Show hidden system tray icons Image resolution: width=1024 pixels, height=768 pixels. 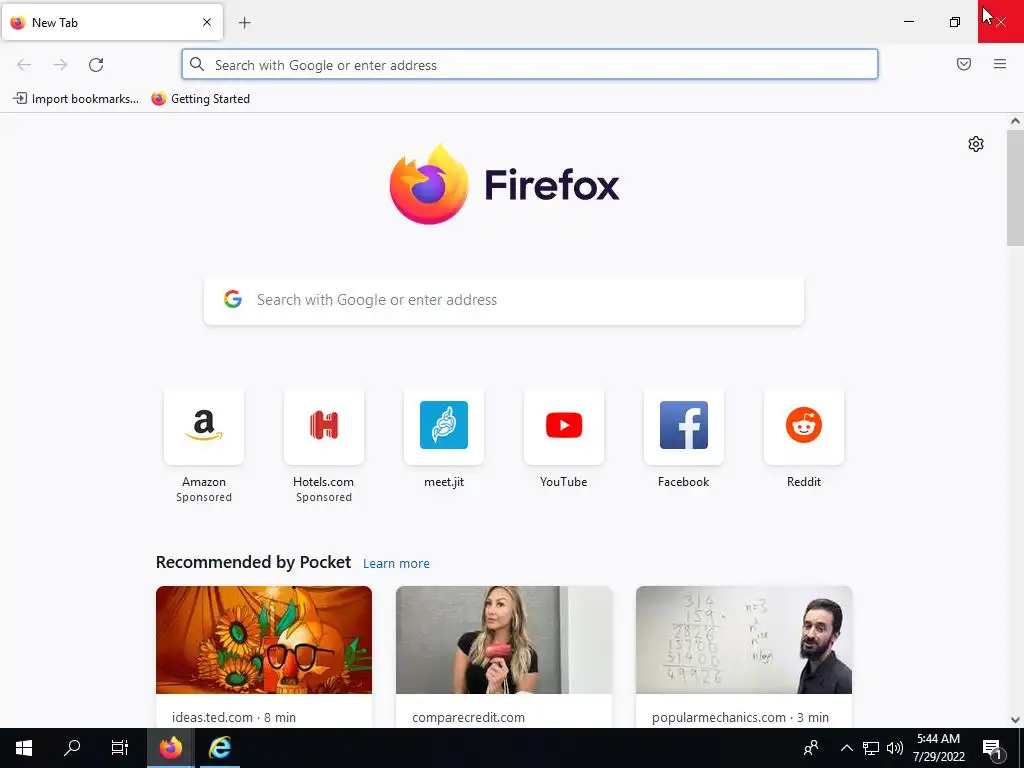pos(846,748)
